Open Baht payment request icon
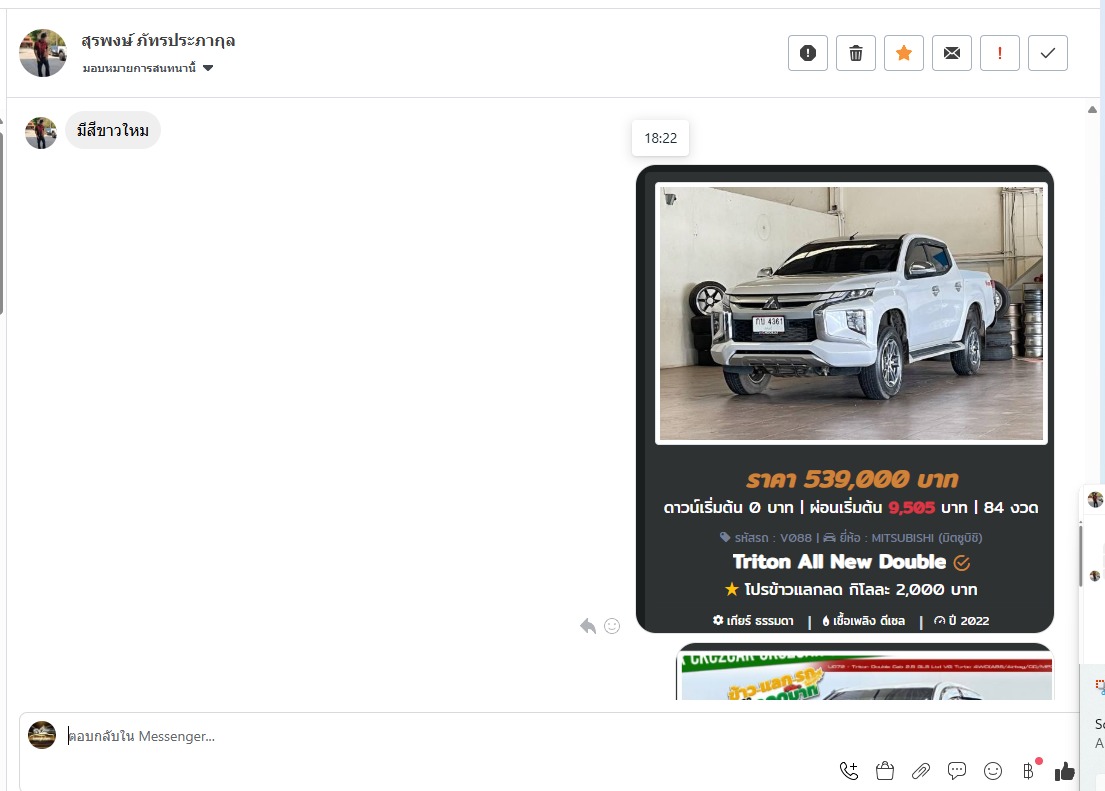 [1028, 771]
